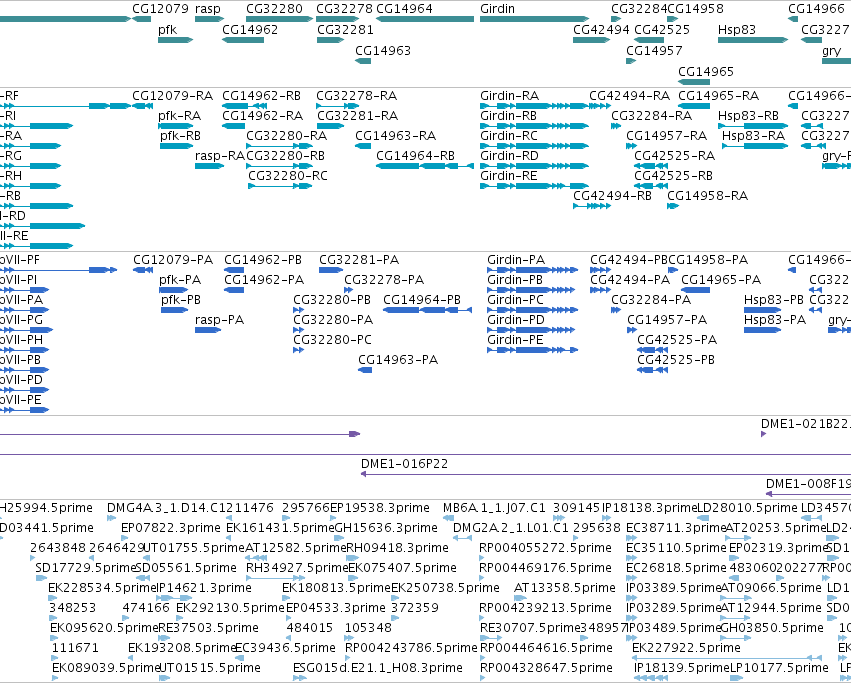This screenshot has width=851, height=683.
Task: Select the CG32280 gene bar
Action: tap(280, 19)
